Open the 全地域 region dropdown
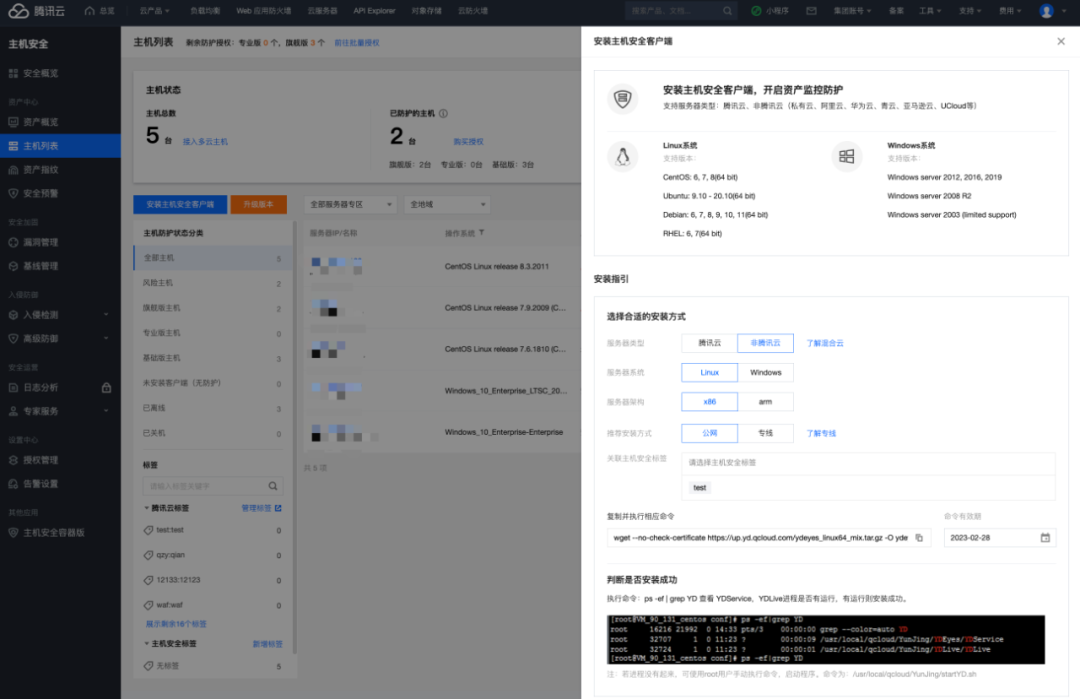1080x699 pixels. (447, 205)
